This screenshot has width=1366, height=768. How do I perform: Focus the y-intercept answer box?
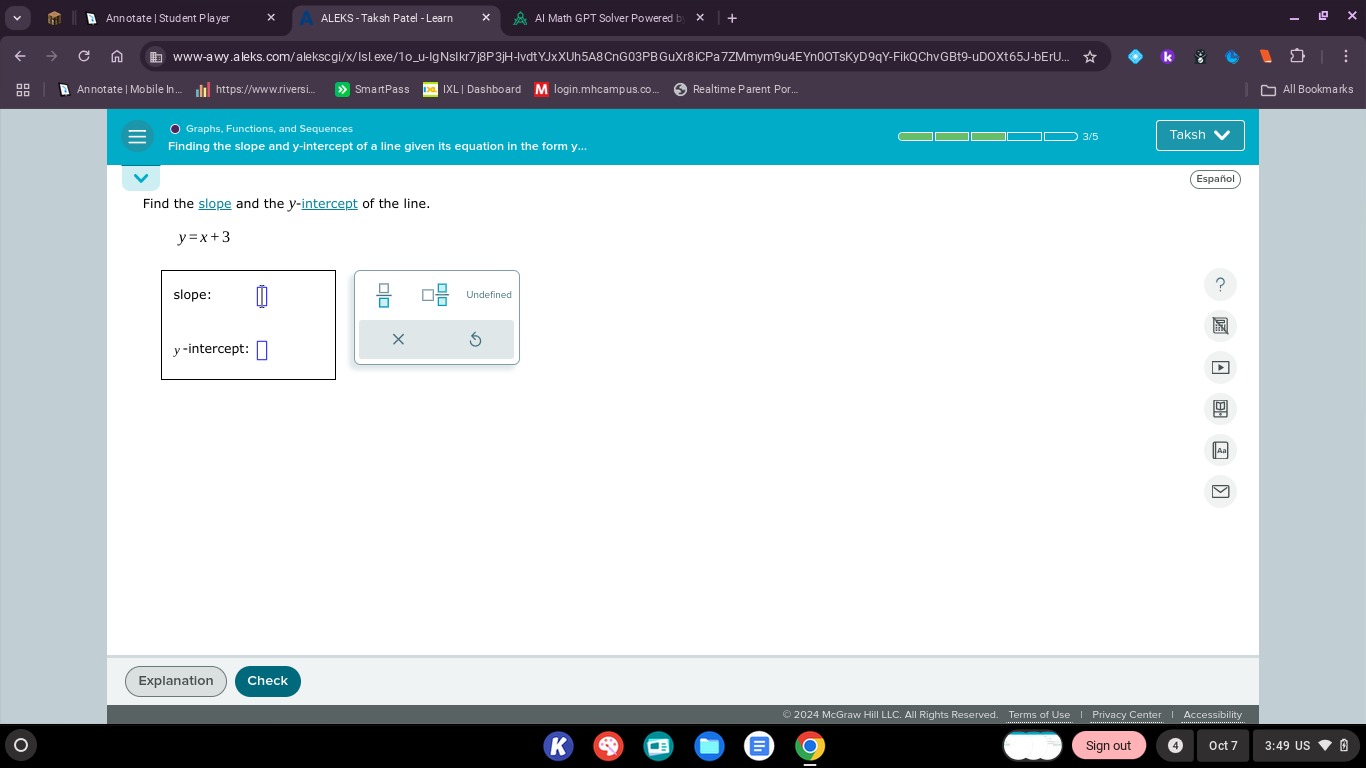coord(262,350)
